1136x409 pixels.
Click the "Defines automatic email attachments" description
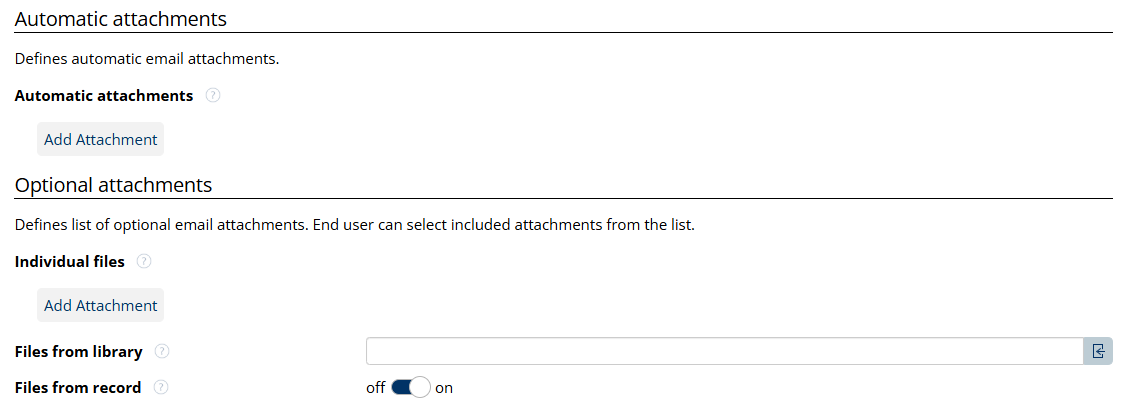[x=147, y=58]
